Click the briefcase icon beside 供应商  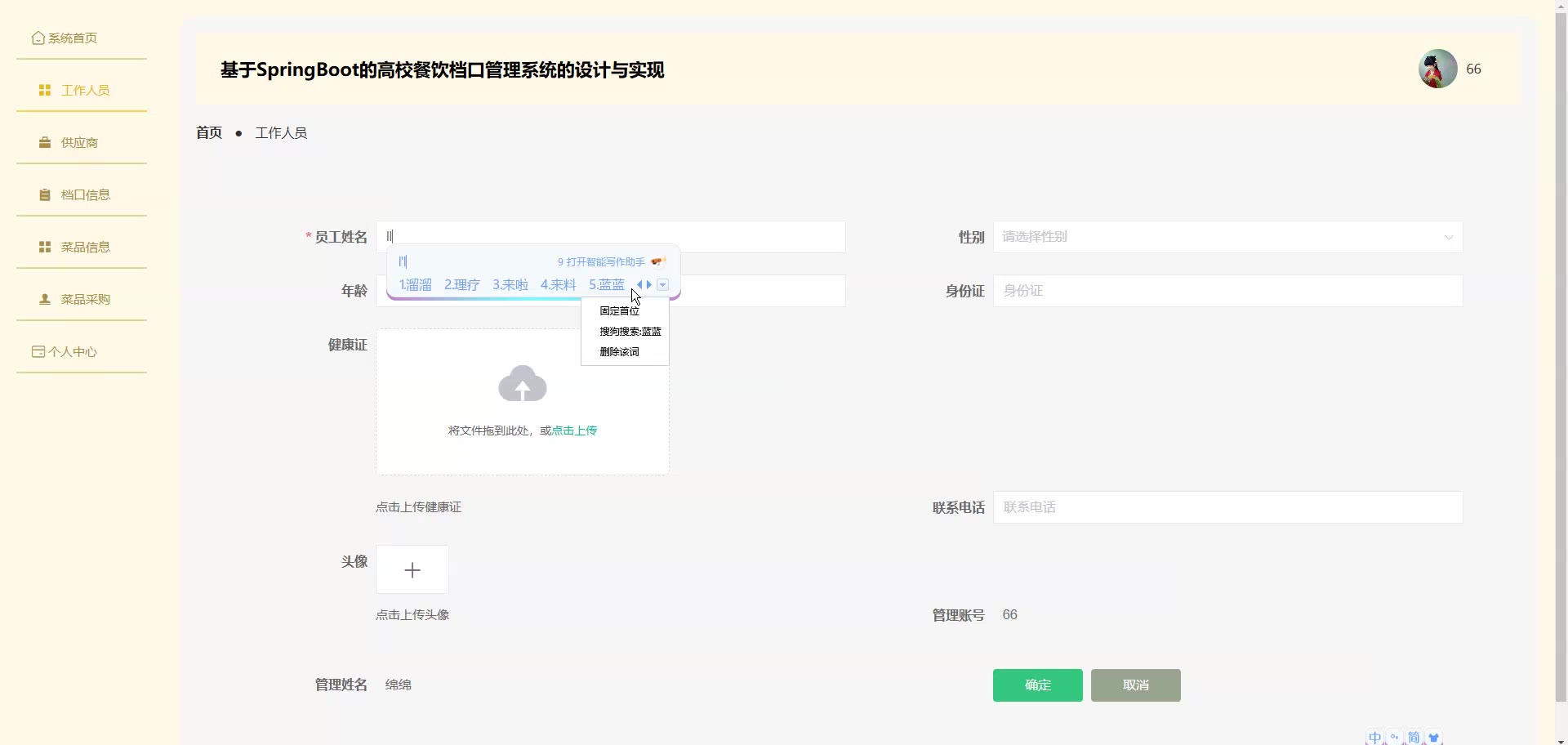tap(45, 143)
